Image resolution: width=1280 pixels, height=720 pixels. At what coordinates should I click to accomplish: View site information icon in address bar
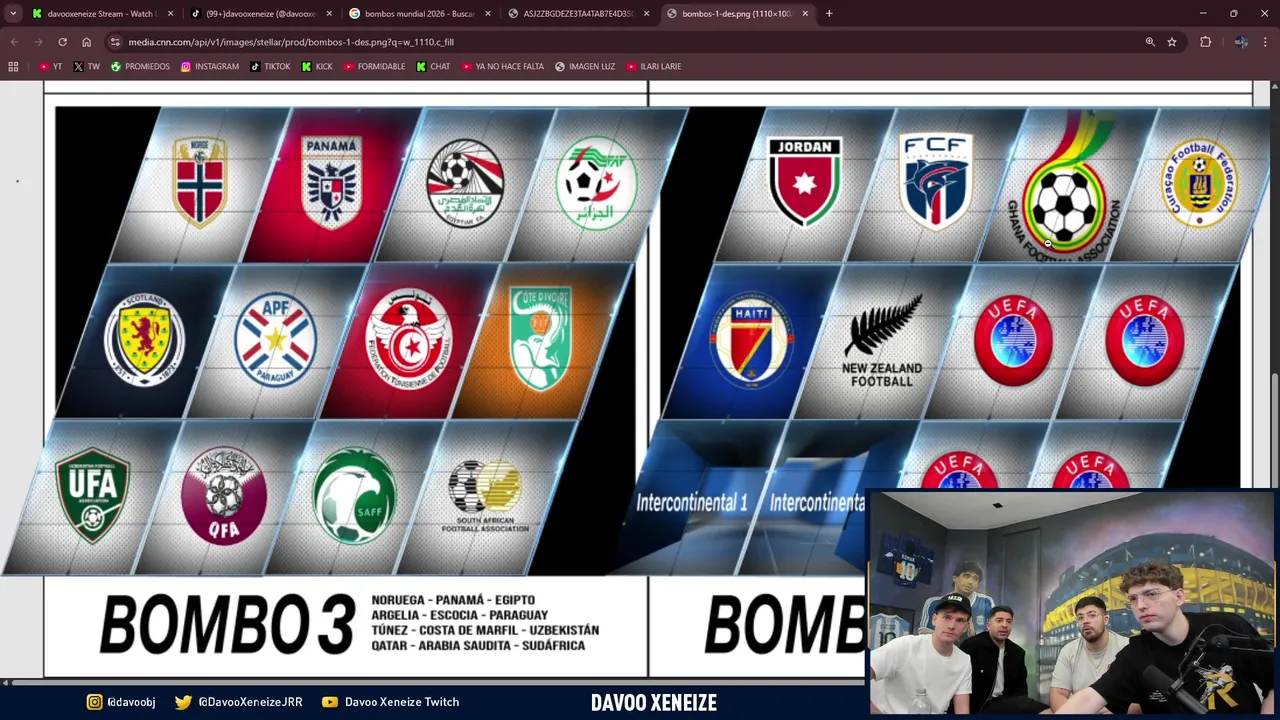[115, 42]
